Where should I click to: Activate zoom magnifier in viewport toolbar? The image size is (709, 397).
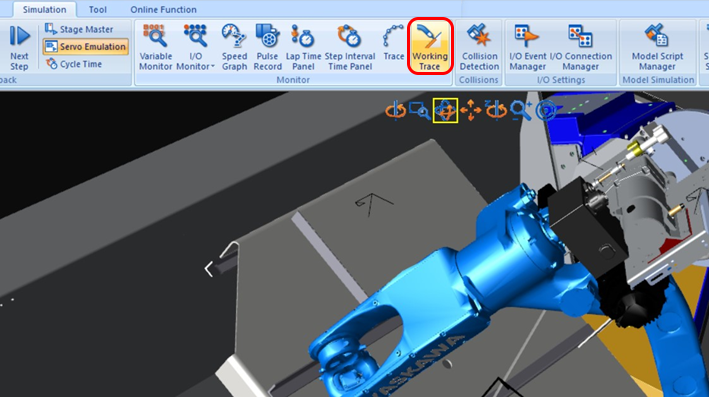tap(521, 110)
